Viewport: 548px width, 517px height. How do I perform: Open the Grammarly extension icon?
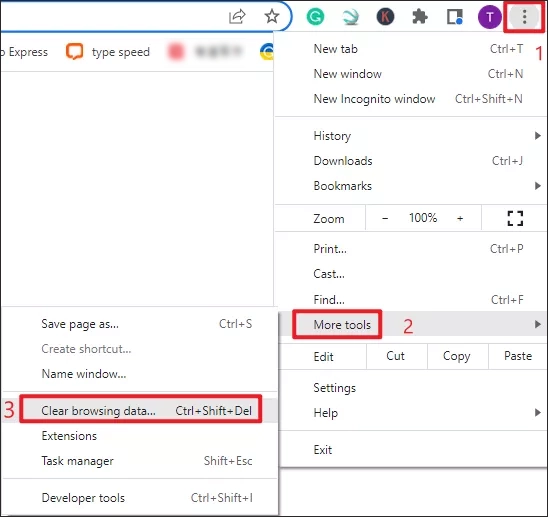[x=315, y=16]
